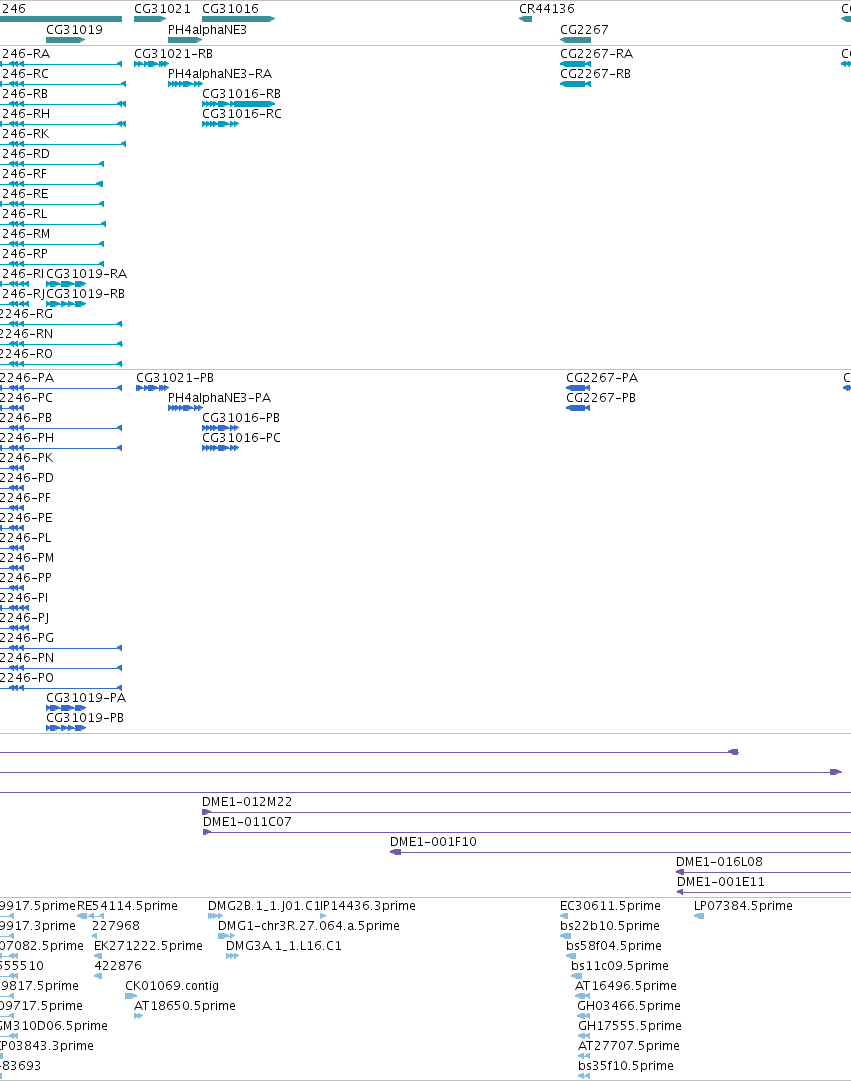
Task: Click EST bs22b10.5prime
Action: click(x=610, y=925)
